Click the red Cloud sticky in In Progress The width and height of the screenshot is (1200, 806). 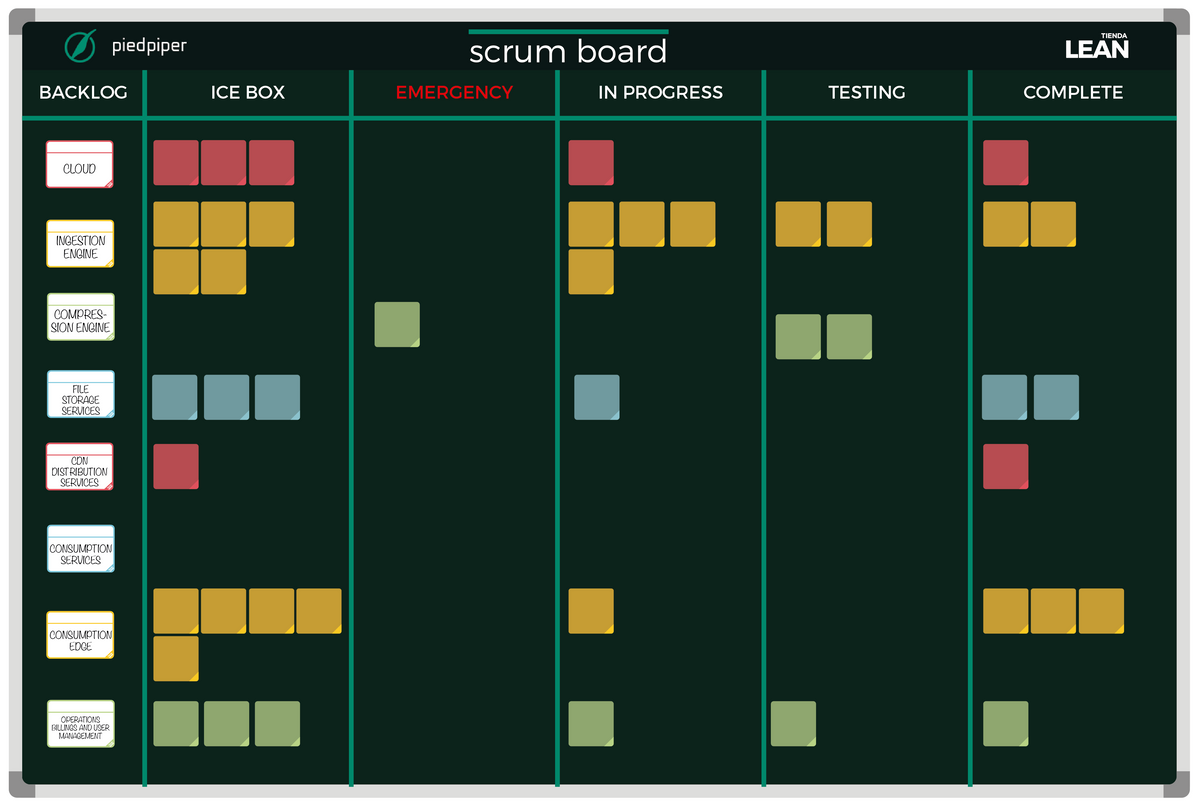(x=591, y=162)
